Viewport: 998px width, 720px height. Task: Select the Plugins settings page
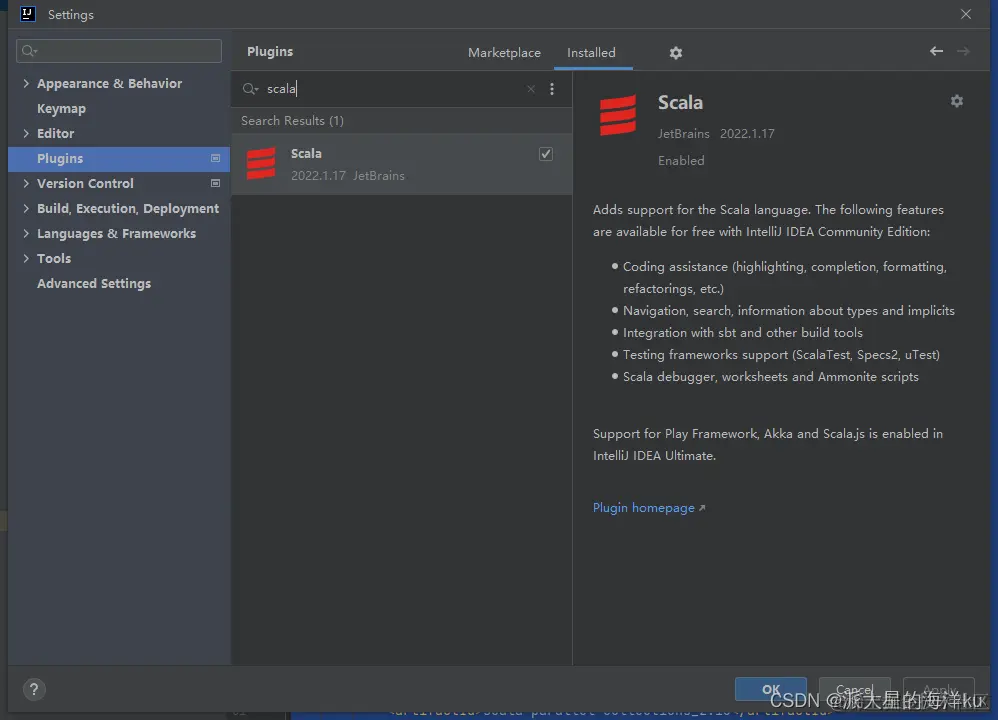click(118, 159)
